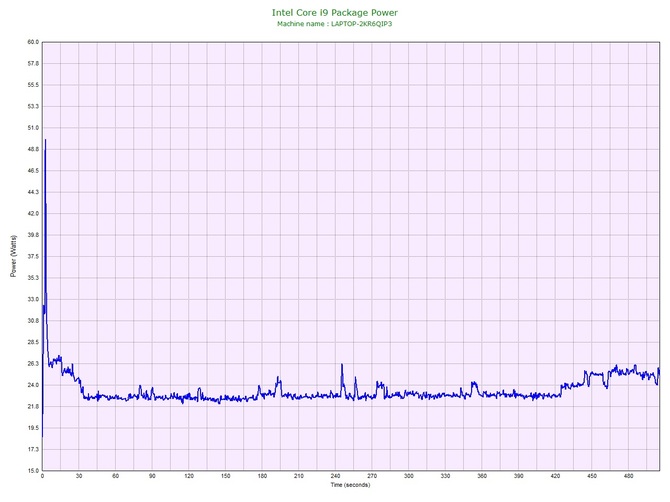Click the peak of the initial power spike
Image resolution: width=670 pixels, height=502 pixels.
tap(45, 140)
